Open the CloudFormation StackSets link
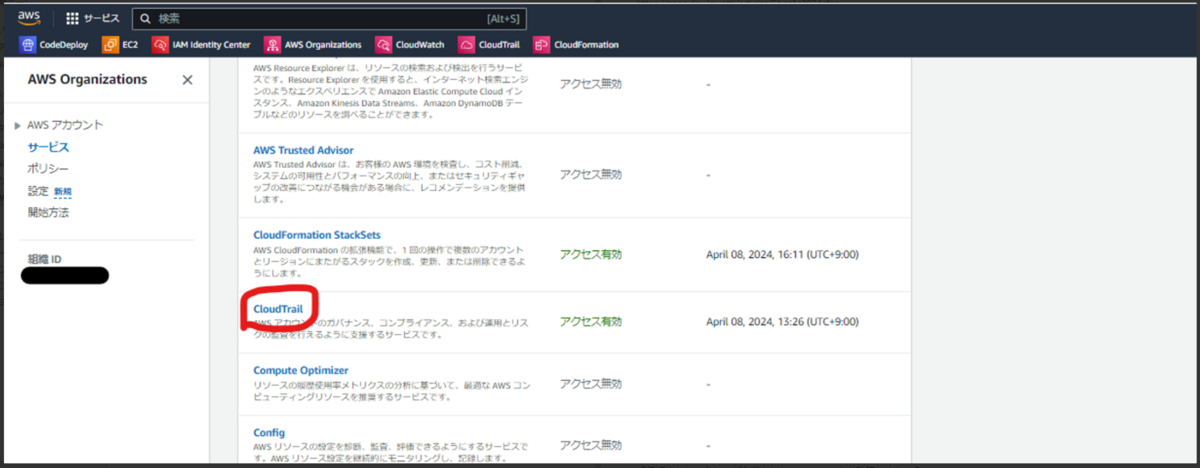Screen dimensions: 1200x468 [x=317, y=235]
